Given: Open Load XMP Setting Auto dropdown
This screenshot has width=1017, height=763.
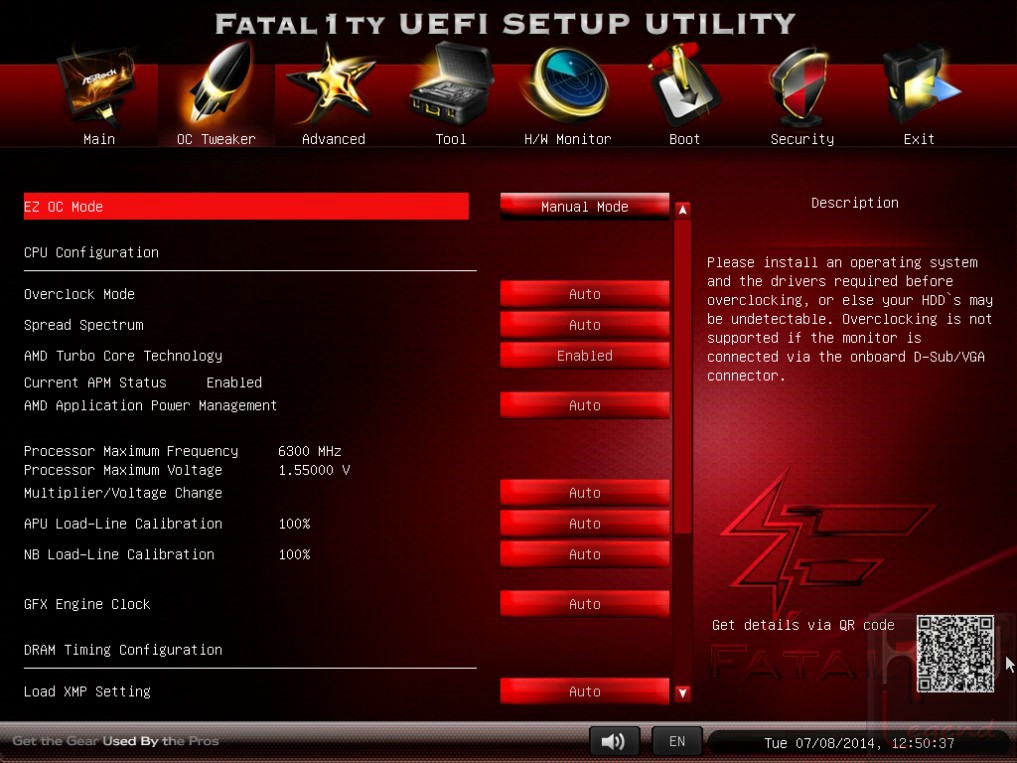Looking at the screenshot, I should [584, 692].
